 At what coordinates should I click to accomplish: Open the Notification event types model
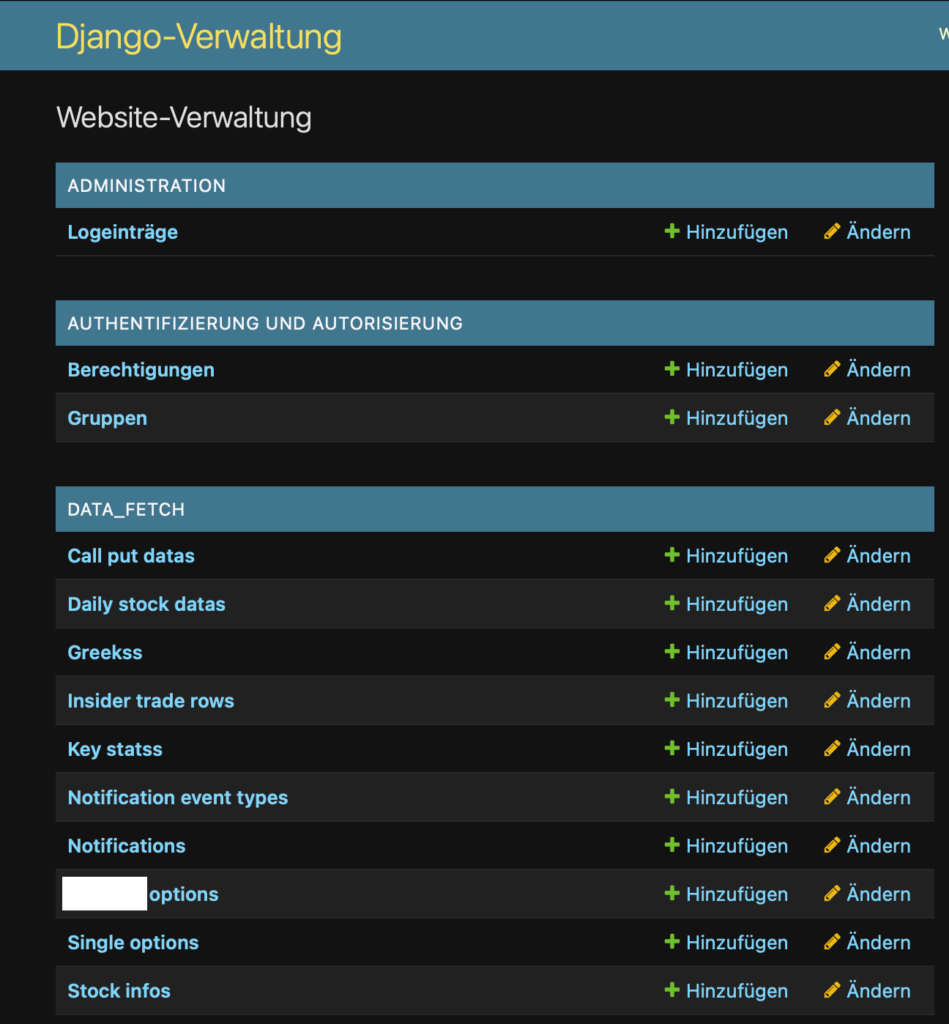(x=177, y=798)
